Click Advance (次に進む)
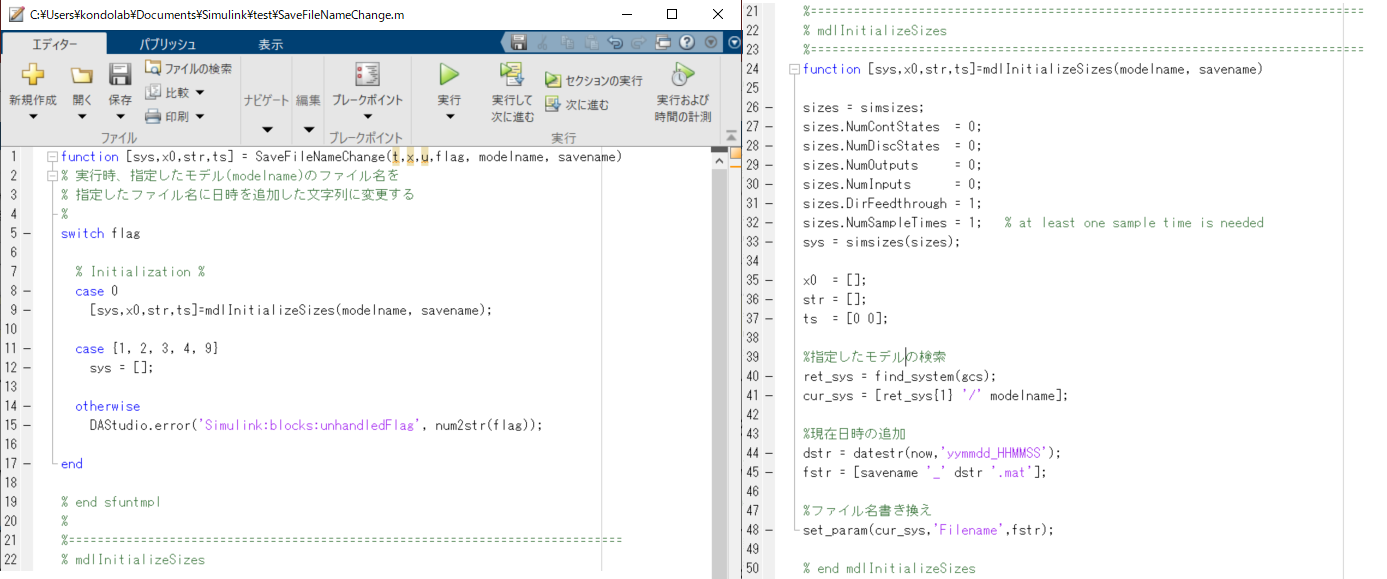The image size is (1387, 579). point(576,104)
